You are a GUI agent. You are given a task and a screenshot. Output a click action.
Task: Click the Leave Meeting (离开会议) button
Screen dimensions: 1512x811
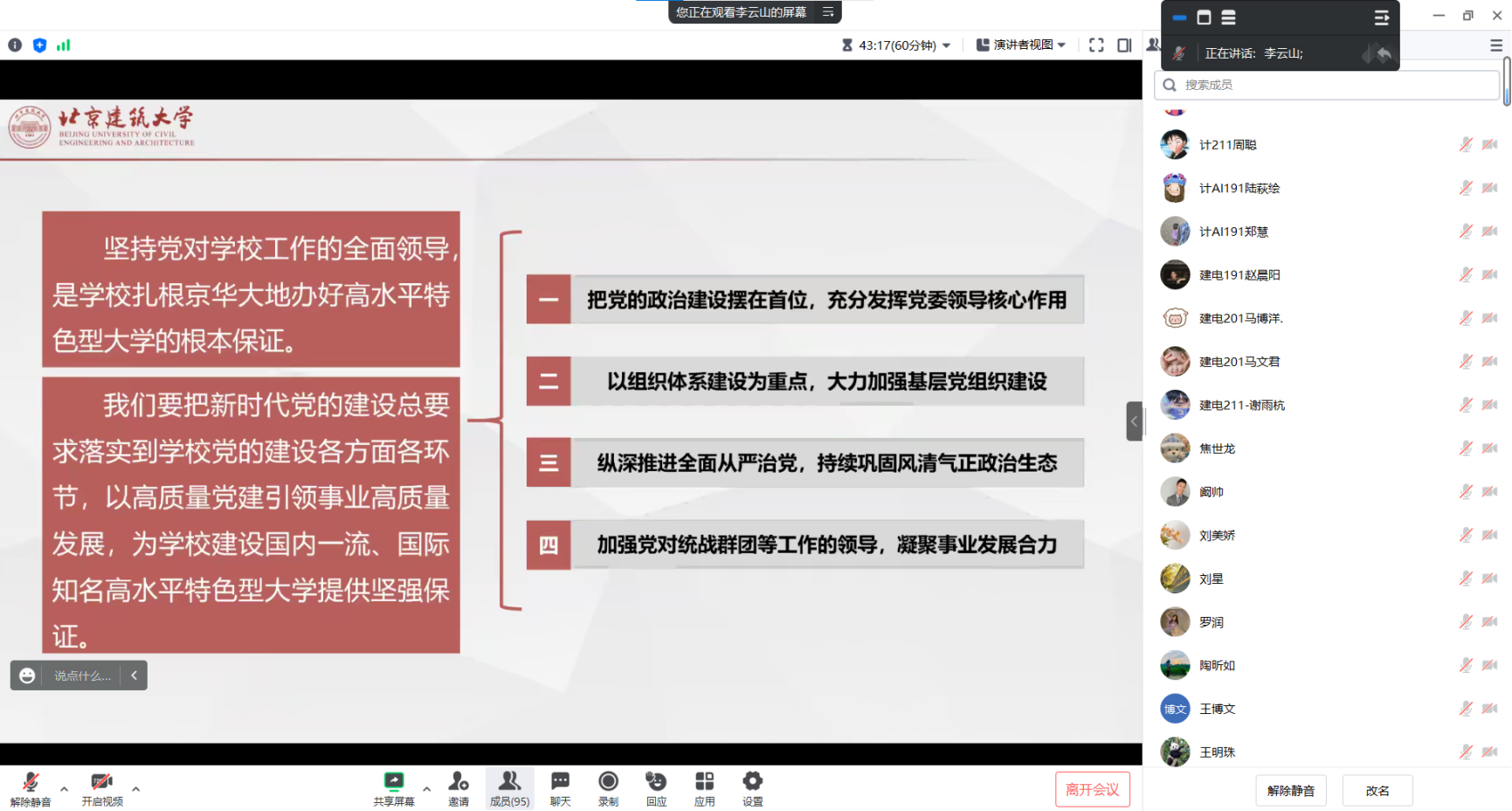[x=1092, y=789]
